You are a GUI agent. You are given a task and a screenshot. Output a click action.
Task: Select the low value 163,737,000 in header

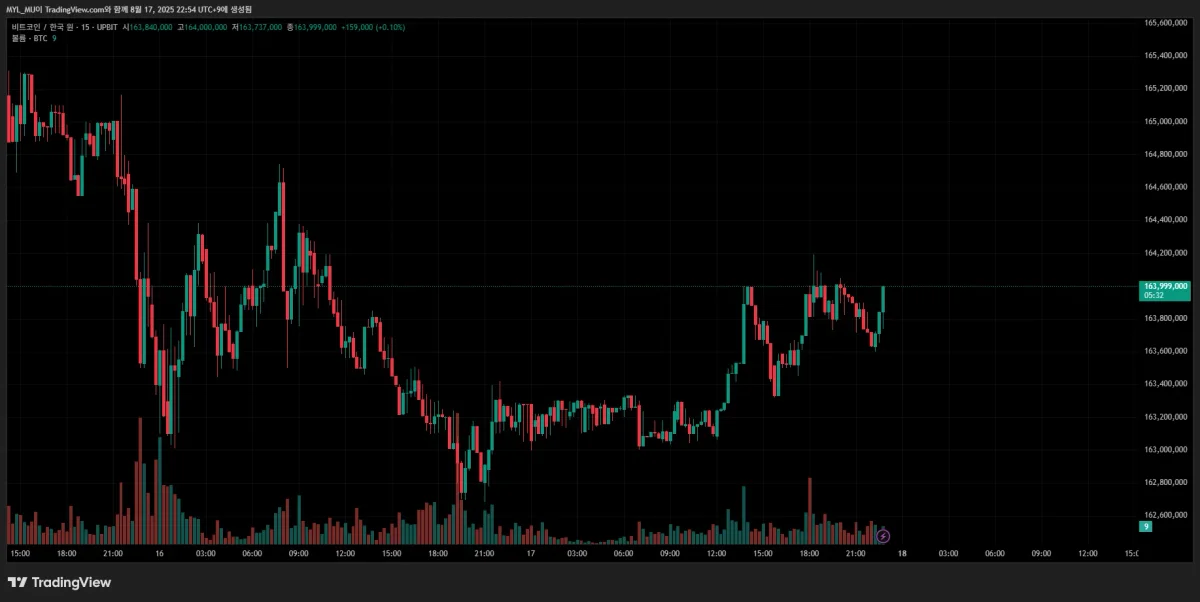click(260, 27)
